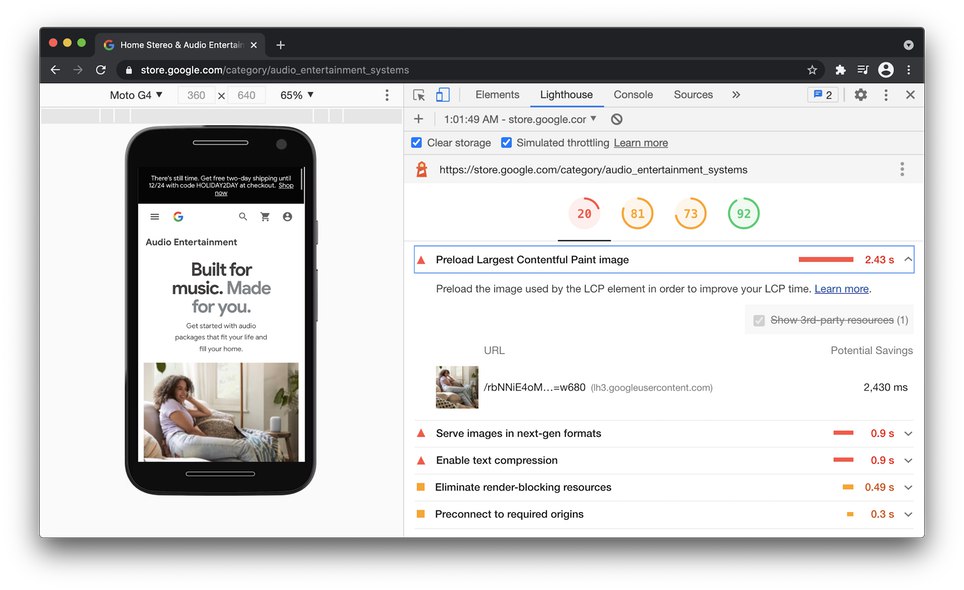
Task: Expand the Enable text compression audit
Action: pyautogui.click(x=664, y=460)
